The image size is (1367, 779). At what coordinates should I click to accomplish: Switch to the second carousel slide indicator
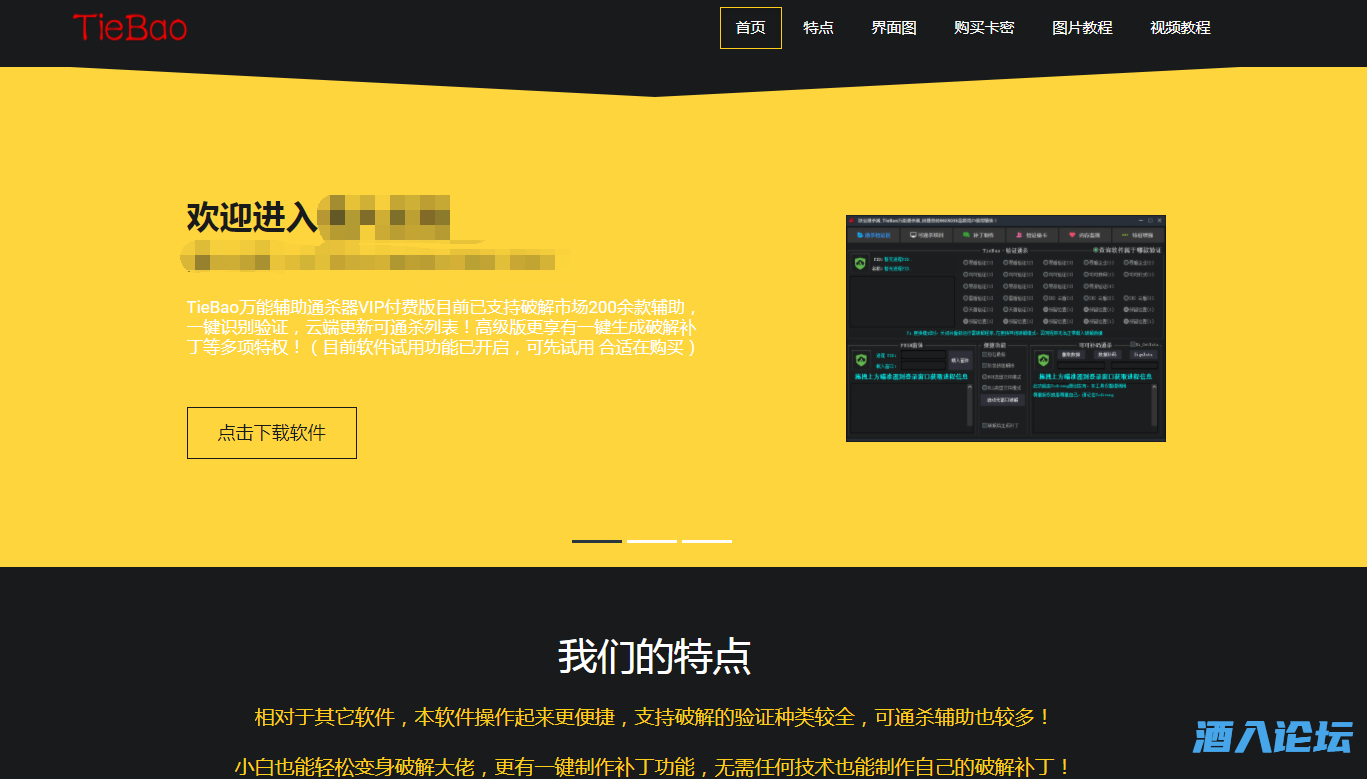652,541
